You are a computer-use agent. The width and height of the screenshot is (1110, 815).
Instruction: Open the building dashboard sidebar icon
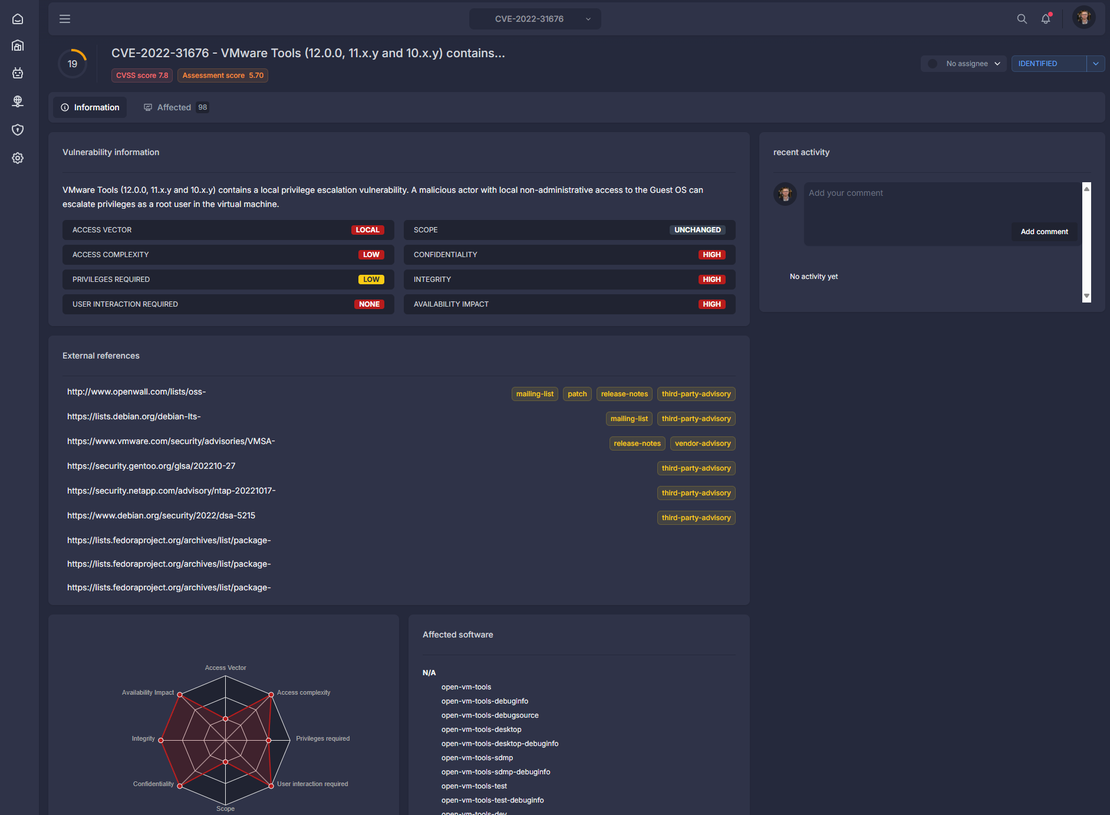pyautogui.click(x=18, y=46)
